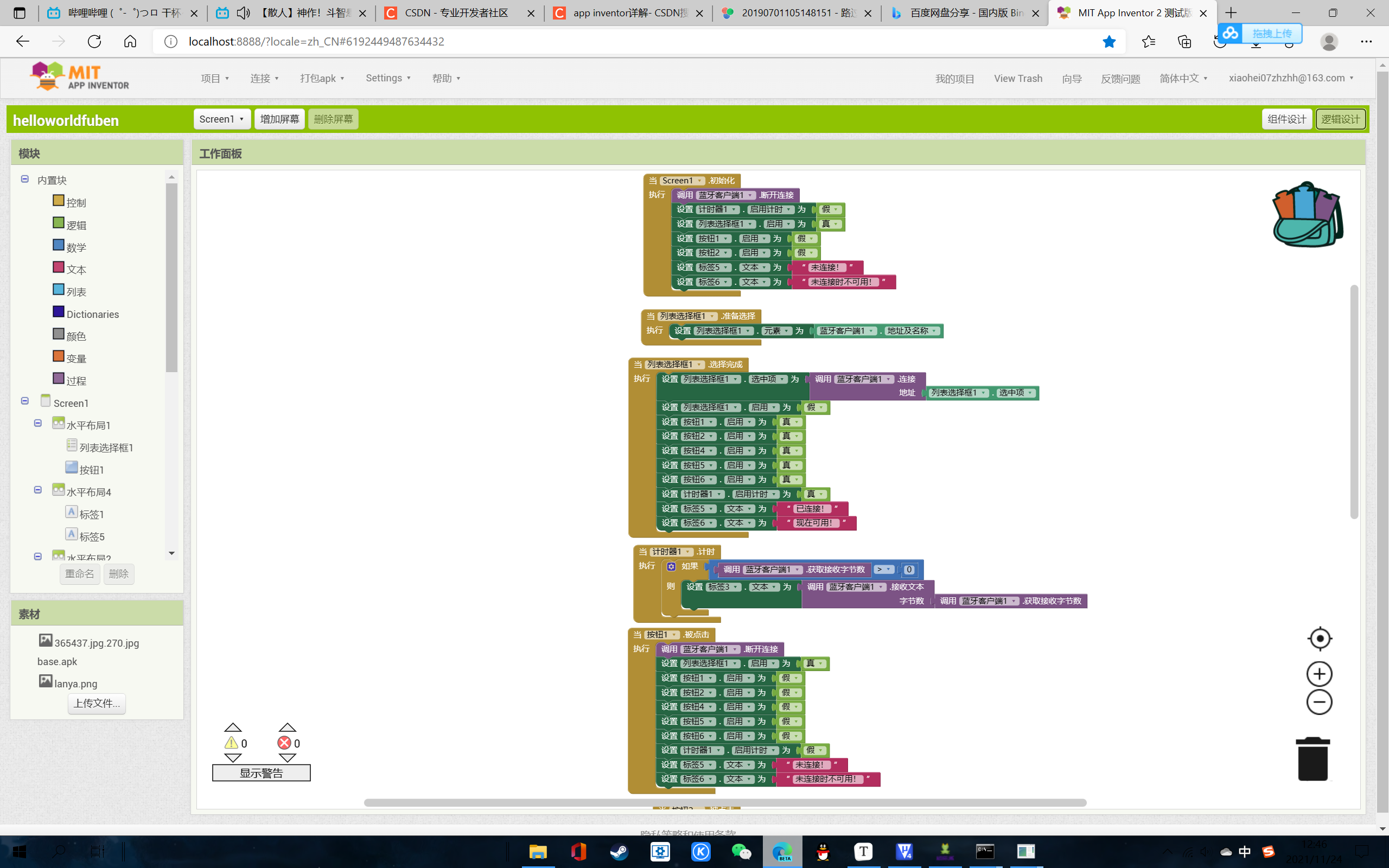Click the red error counter icon
The height and width of the screenshot is (868, 1389).
coord(284,743)
